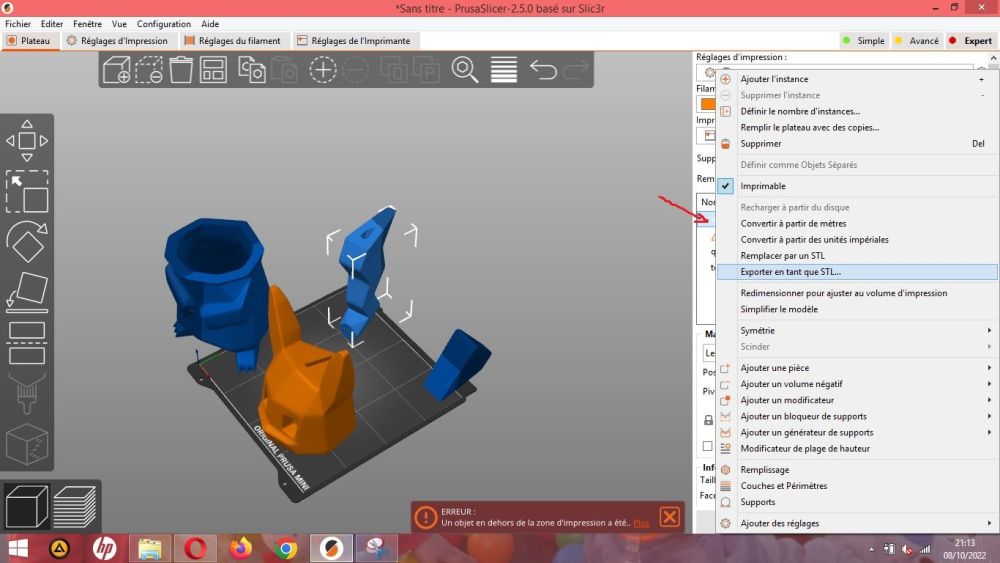Choose Remplacer par un STL

(x=857, y=256)
